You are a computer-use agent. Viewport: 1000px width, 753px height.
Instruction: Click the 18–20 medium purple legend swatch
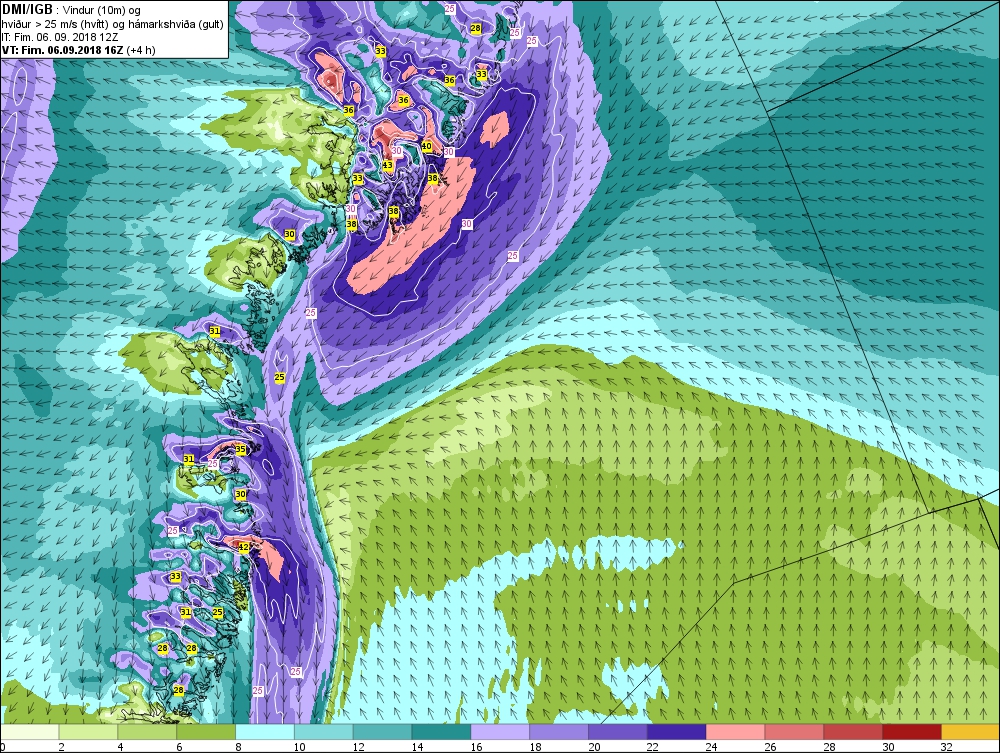(x=559, y=732)
